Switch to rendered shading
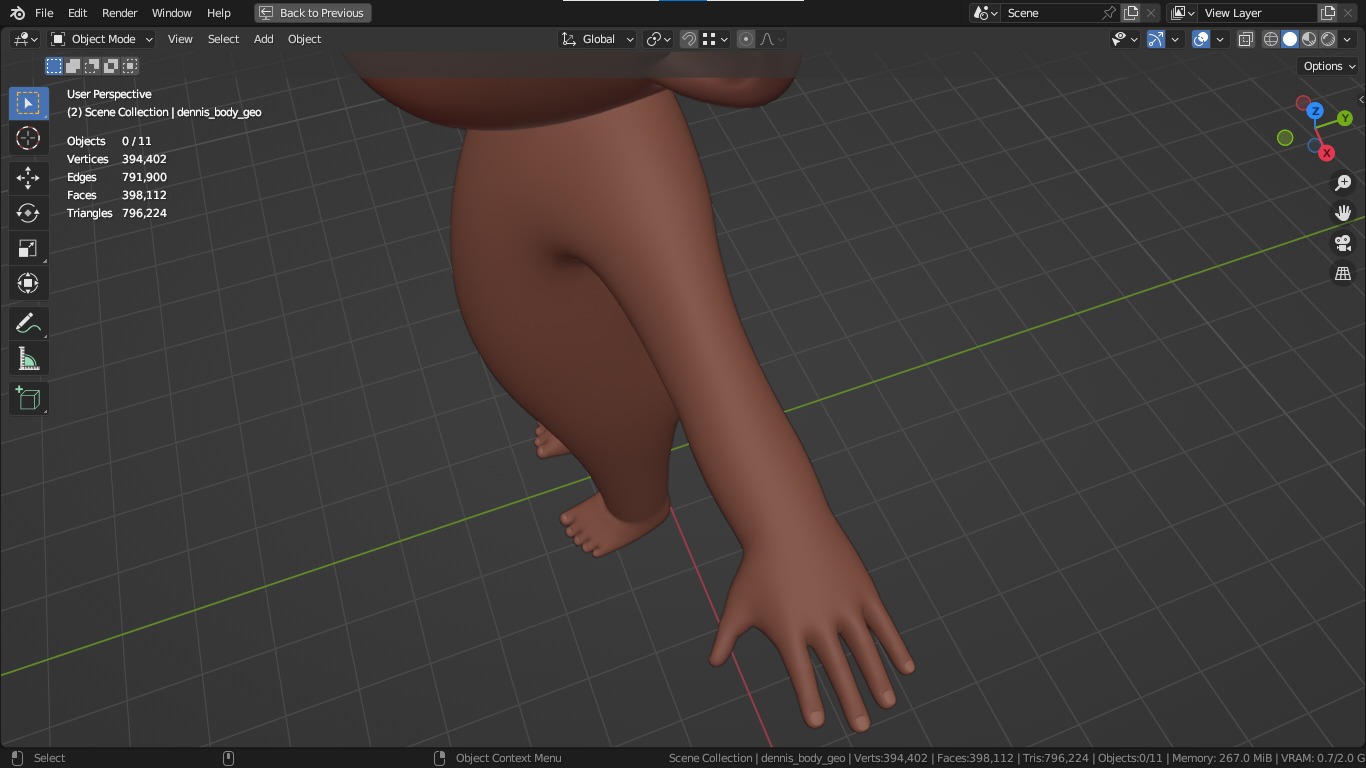This screenshot has width=1366, height=768. point(1328,39)
